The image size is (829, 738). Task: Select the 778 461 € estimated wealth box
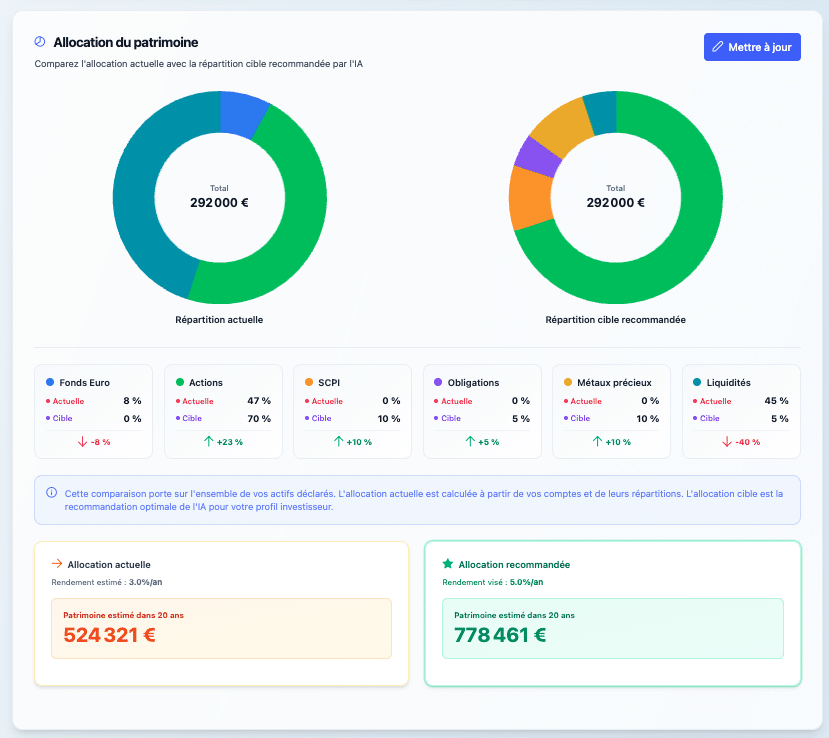[x=612, y=628]
